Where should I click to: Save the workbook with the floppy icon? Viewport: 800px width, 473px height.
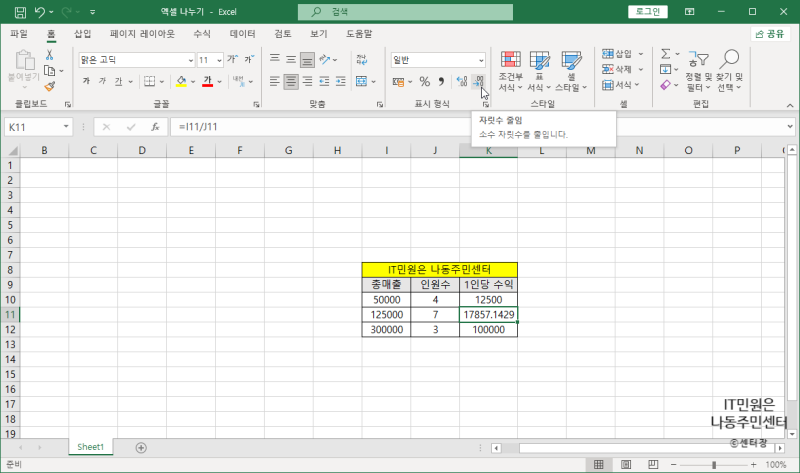tap(20, 12)
